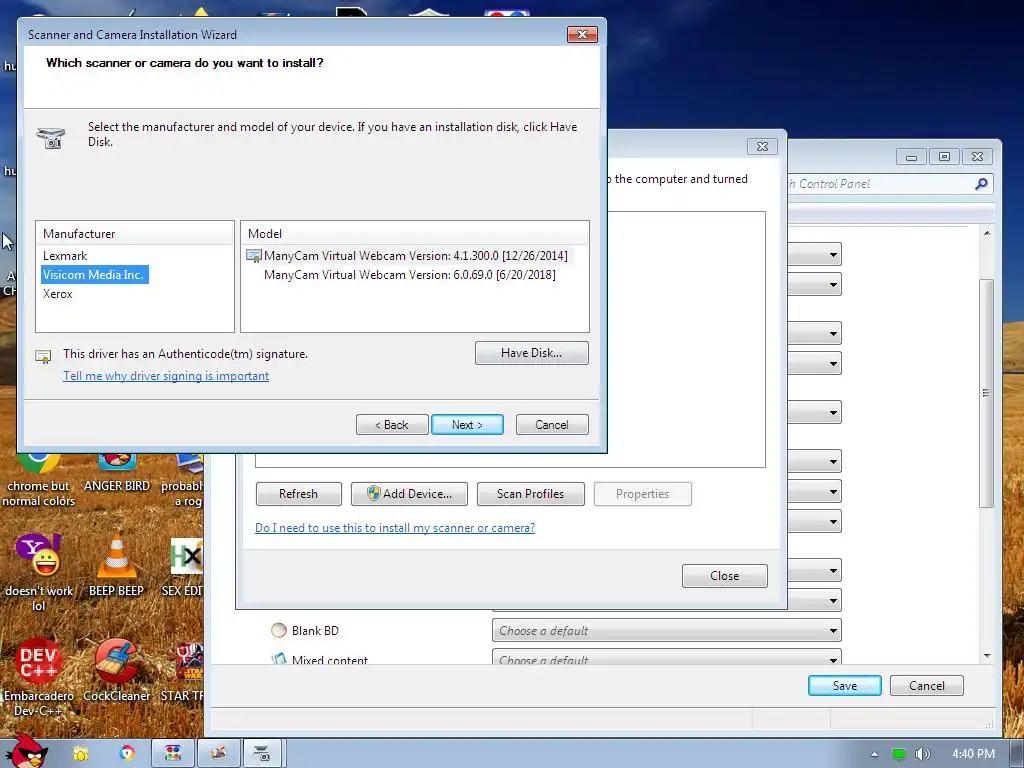Viewport: 1024px width, 768px height.
Task: Minimize the Control Panel window
Action: coord(912,157)
